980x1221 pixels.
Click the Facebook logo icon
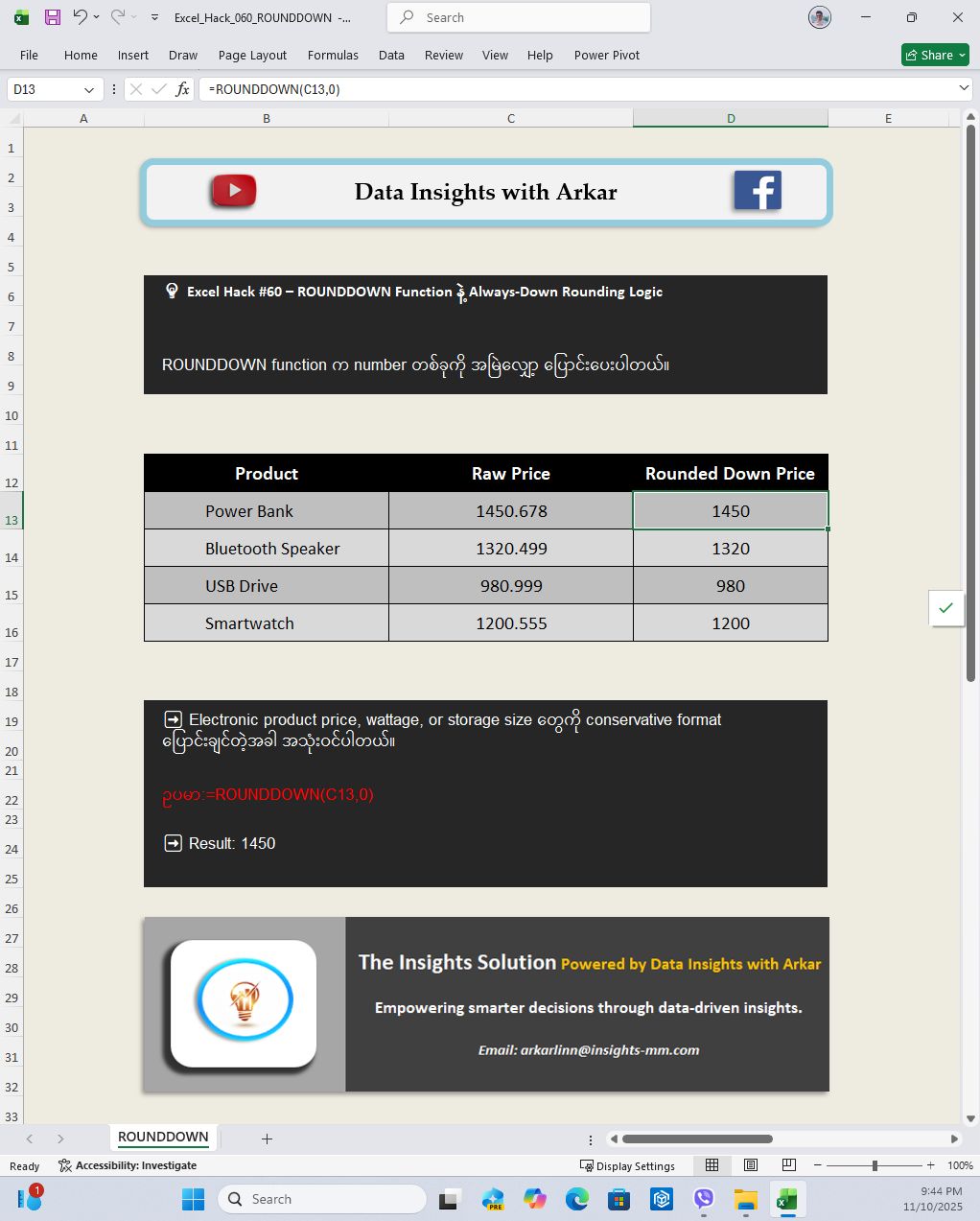coord(758,191)
